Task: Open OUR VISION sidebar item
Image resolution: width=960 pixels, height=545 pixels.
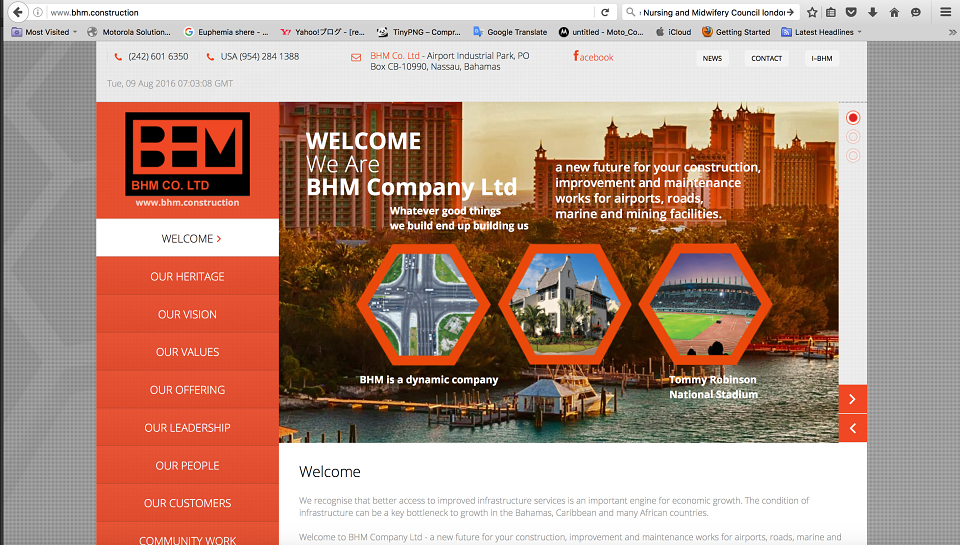Action: pos(187,314)
